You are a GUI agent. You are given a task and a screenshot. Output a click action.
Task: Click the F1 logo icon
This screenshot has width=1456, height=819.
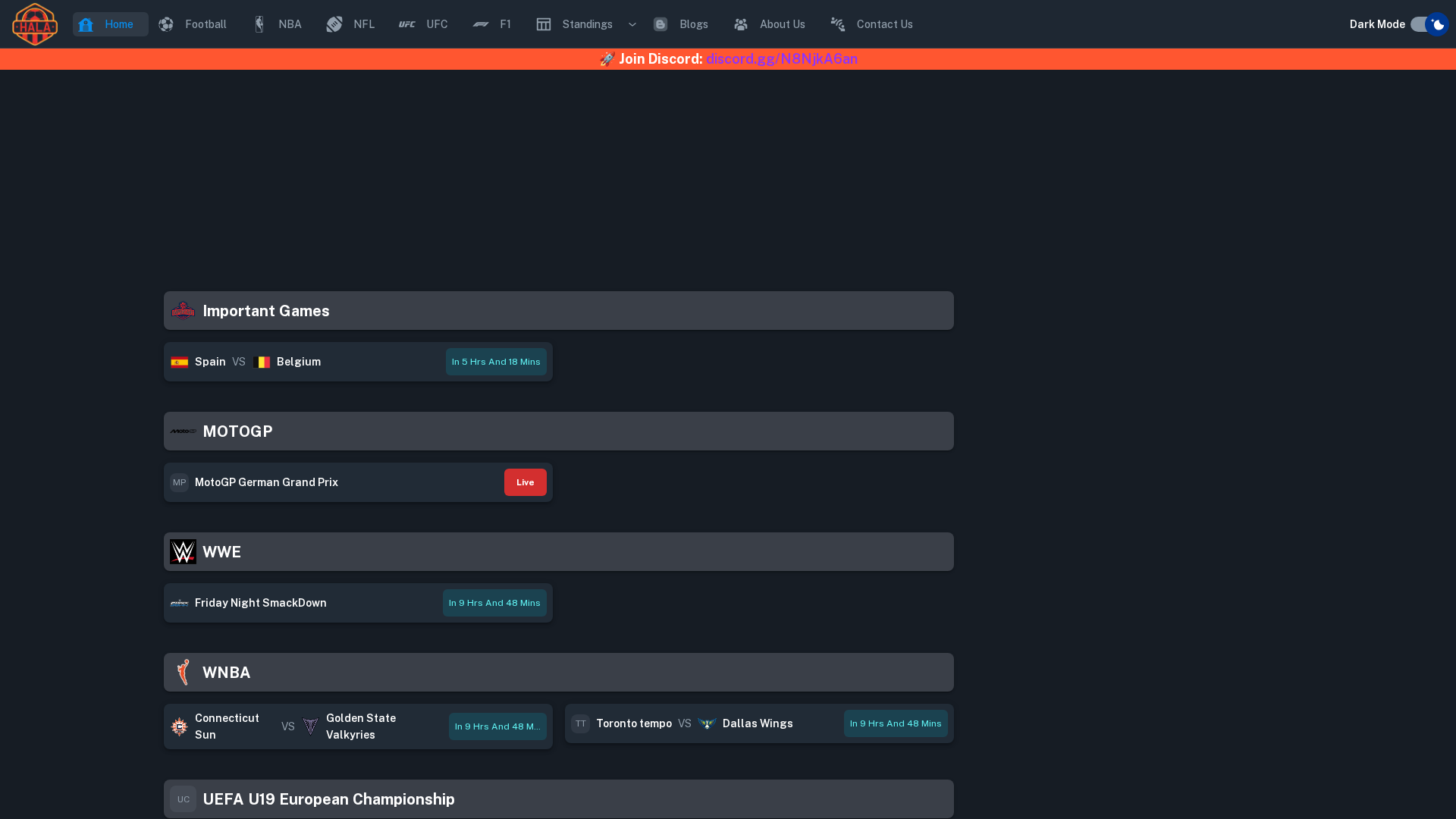[x=481, y=24]
